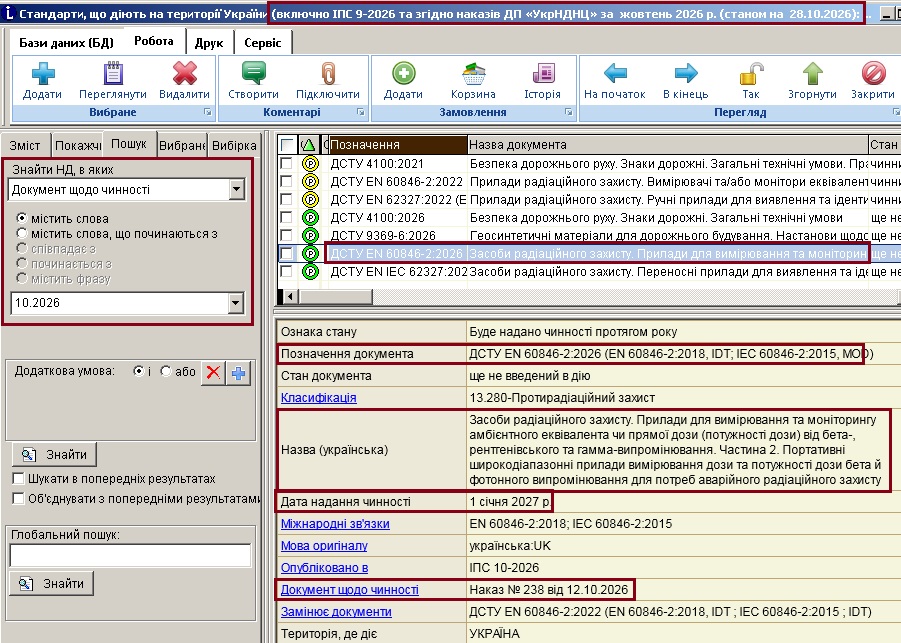Click the Згорнути green up arrow

[x=813, y=74]
